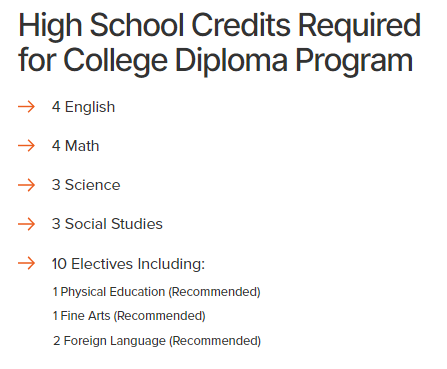Click the word 'College' in the heading
Screen dimensions: 447x369
click(x=115, y=61)
